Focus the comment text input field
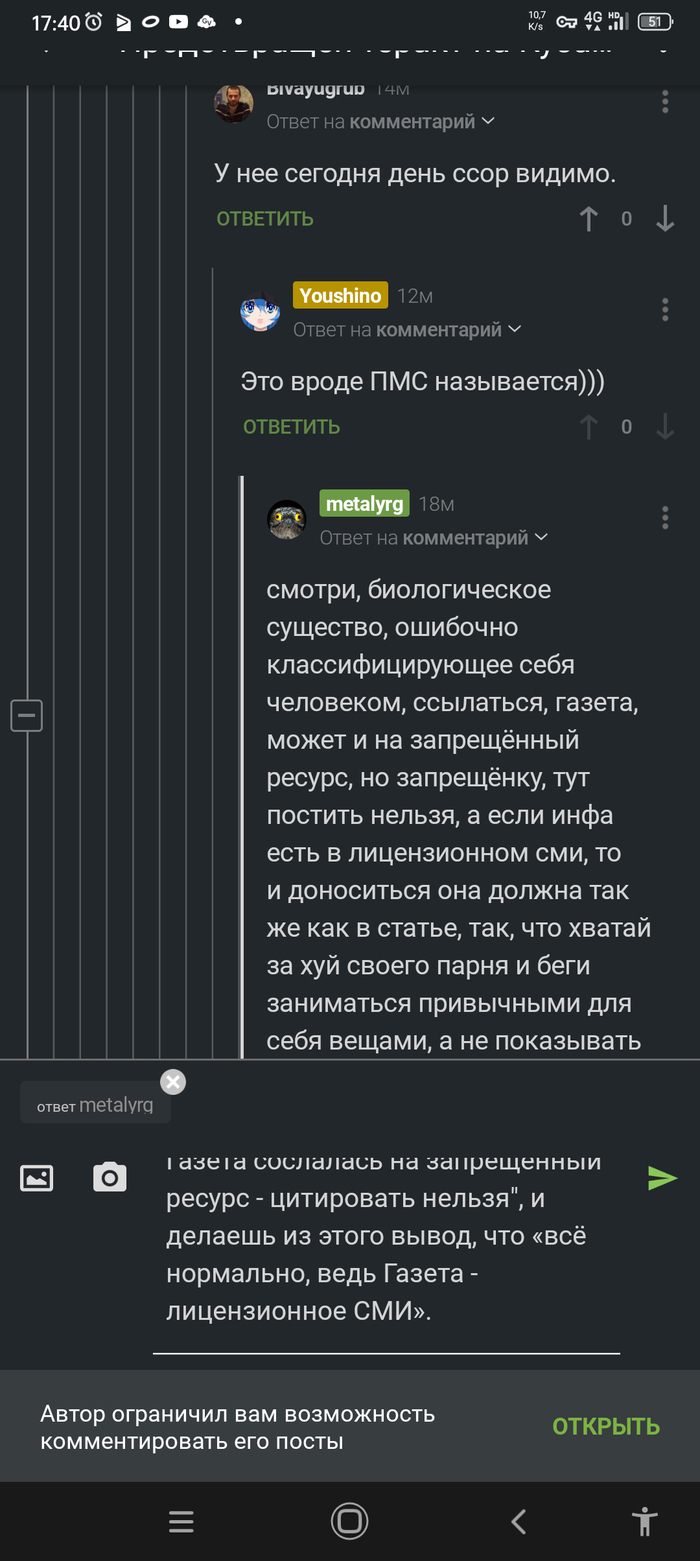The width and height of the screenshot is (700, 1561). coord(390,1240)
